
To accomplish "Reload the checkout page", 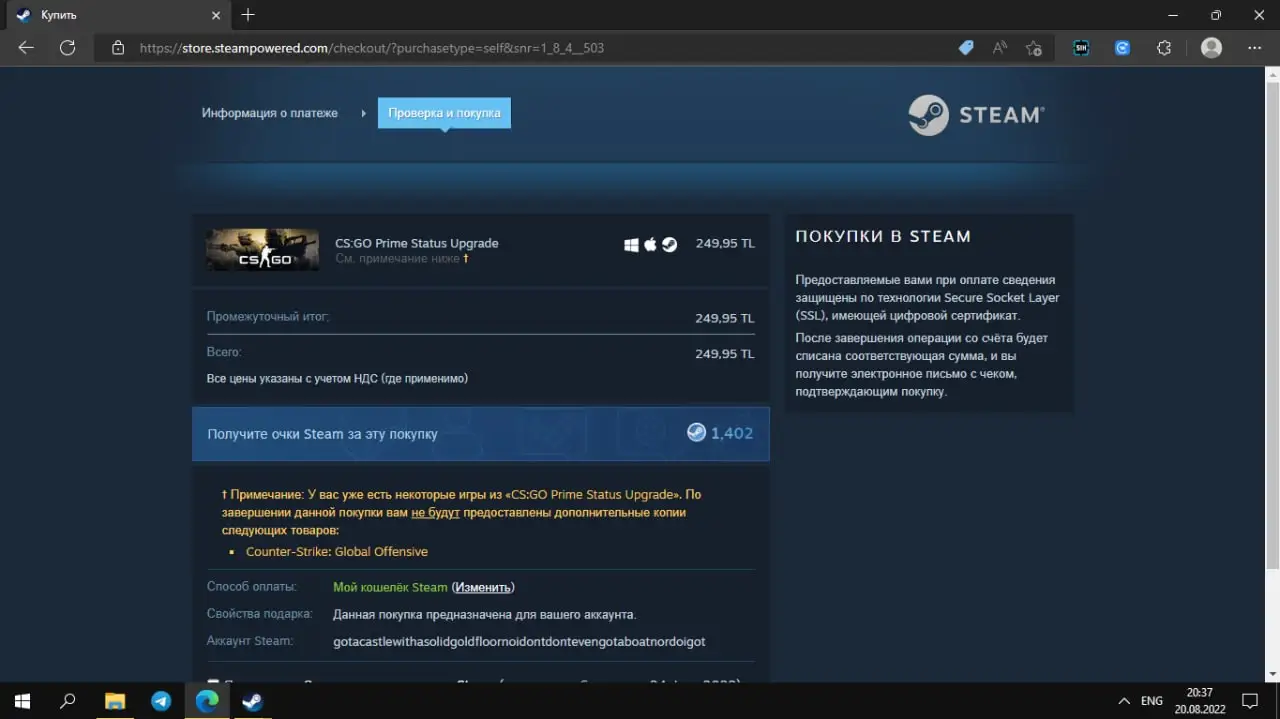I will tap(68, 47).
